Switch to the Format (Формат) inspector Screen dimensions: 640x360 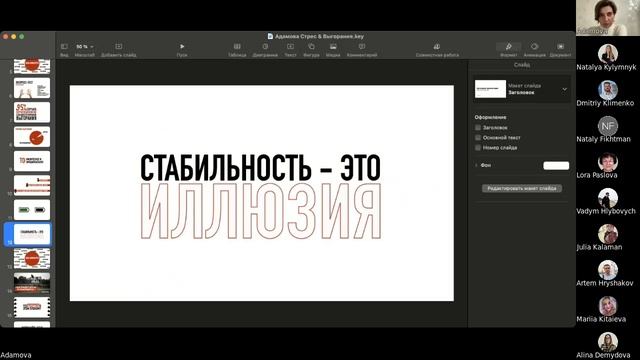[509, 47]
